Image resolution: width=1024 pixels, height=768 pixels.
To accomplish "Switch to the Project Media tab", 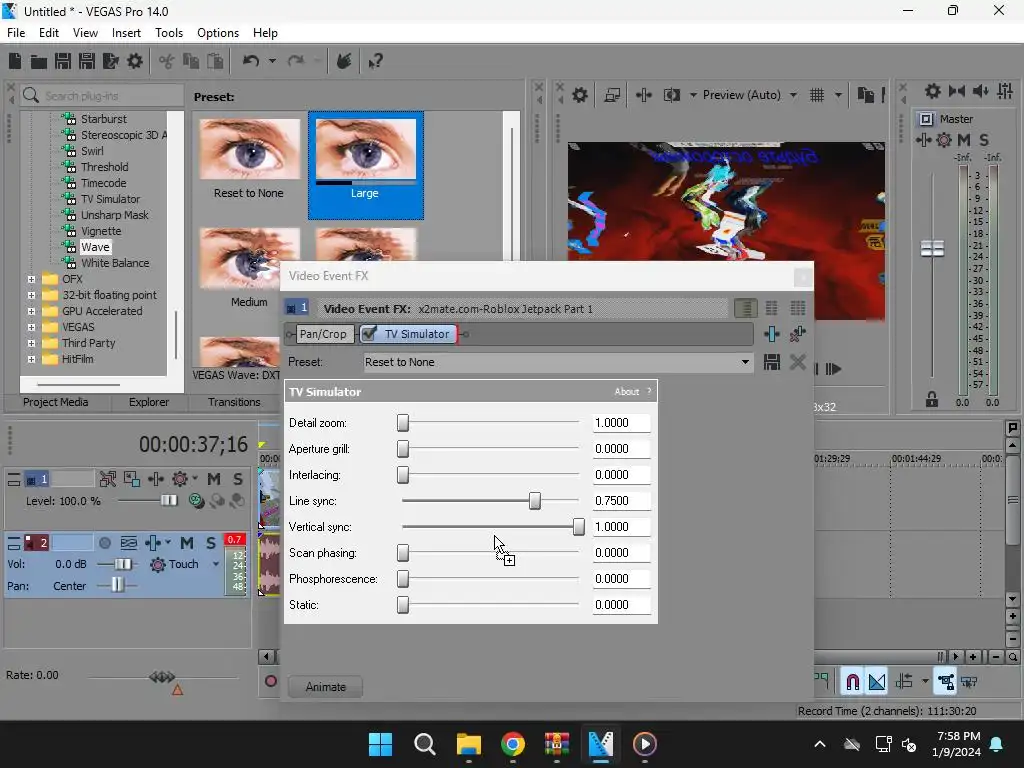I will click(56, 402).
